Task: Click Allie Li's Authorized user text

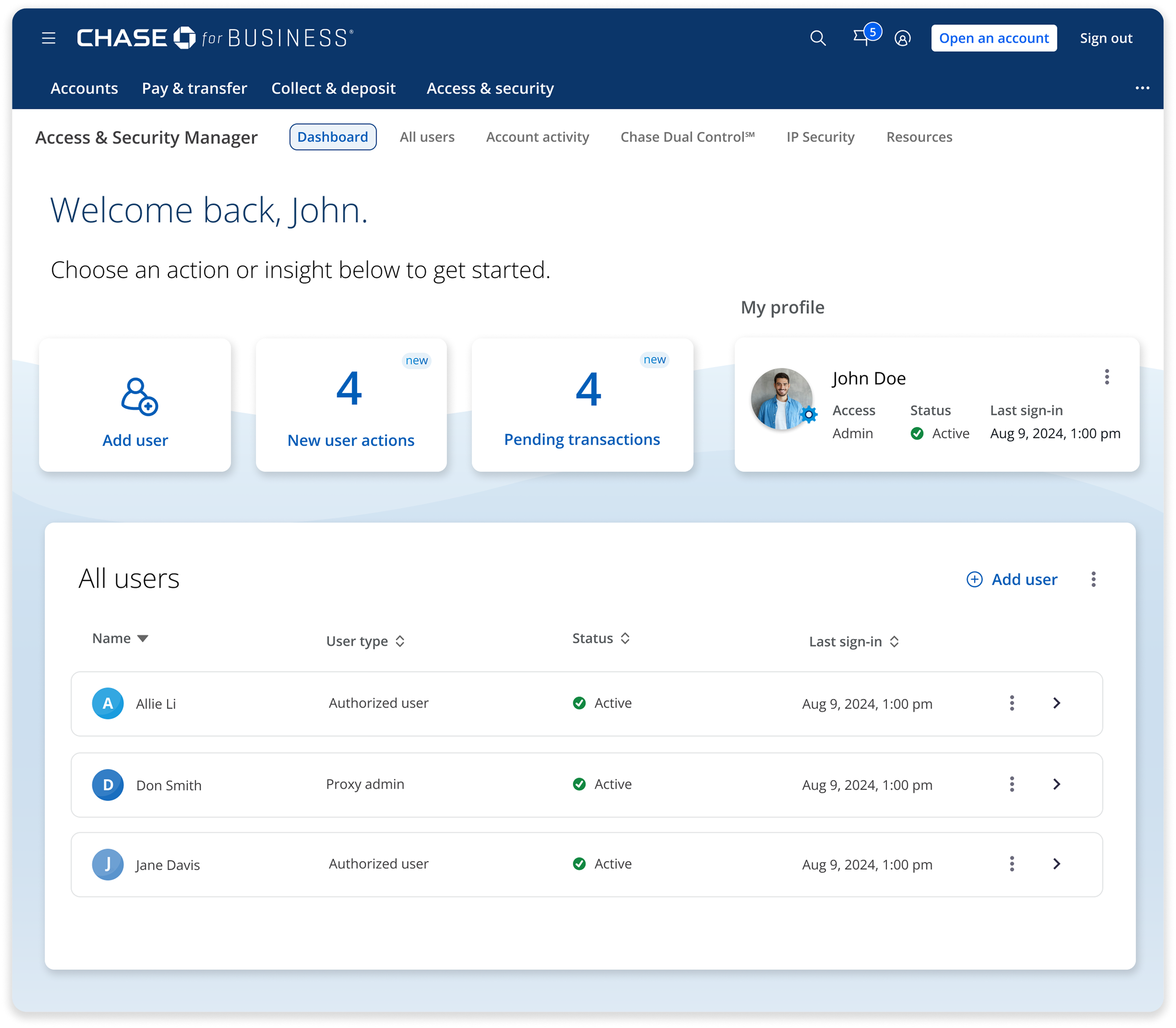Action: click(379, 703)
